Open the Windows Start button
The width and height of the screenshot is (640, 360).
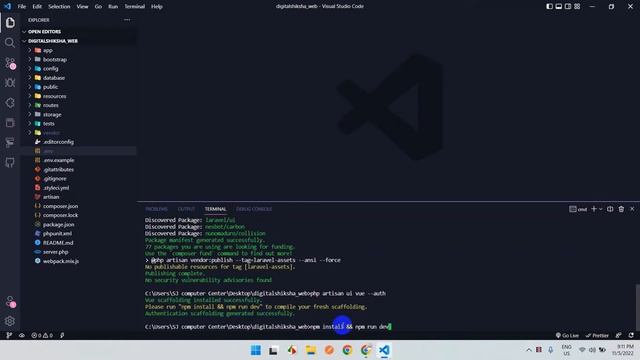point(256,350)
